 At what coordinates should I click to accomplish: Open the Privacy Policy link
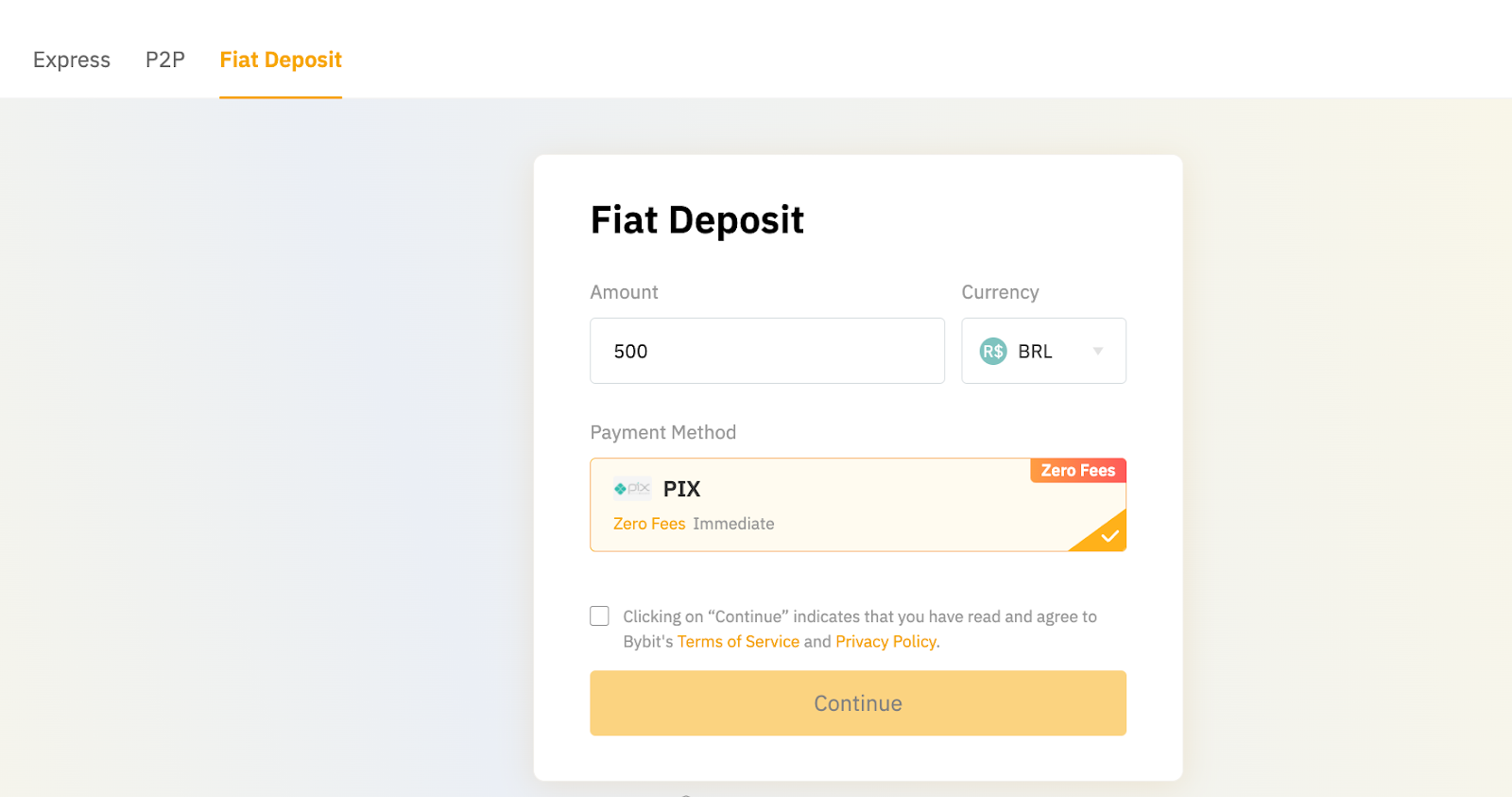(x=885, y=642)
